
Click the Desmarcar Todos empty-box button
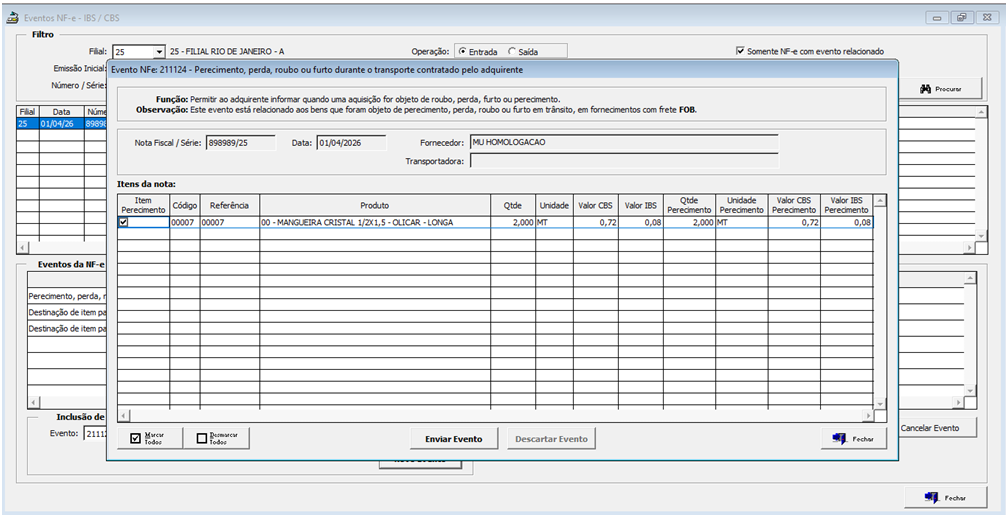(221, 438)
